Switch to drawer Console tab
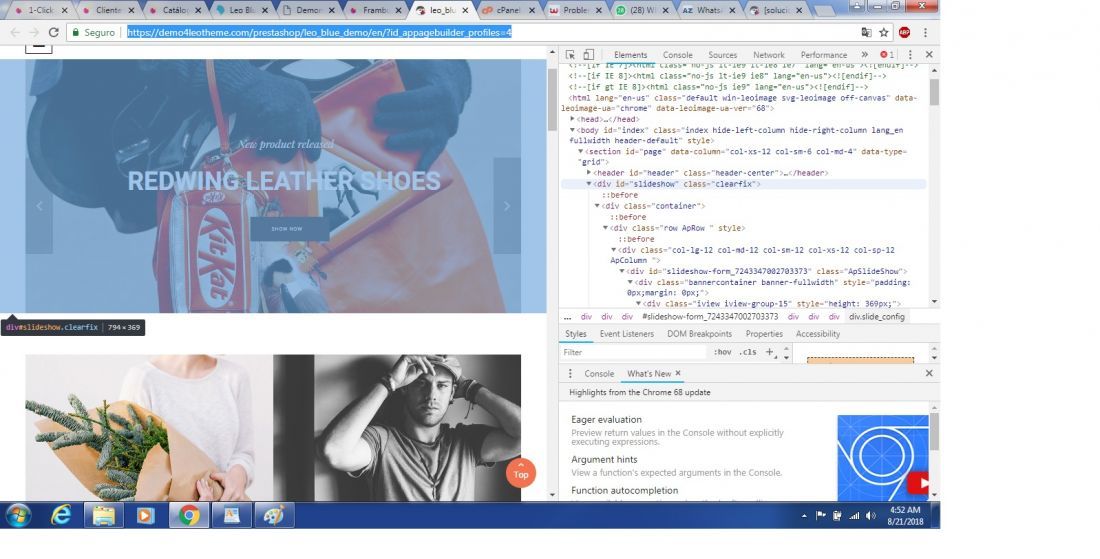The height and width of the screenshot is (559, 1100). [598, 374]
